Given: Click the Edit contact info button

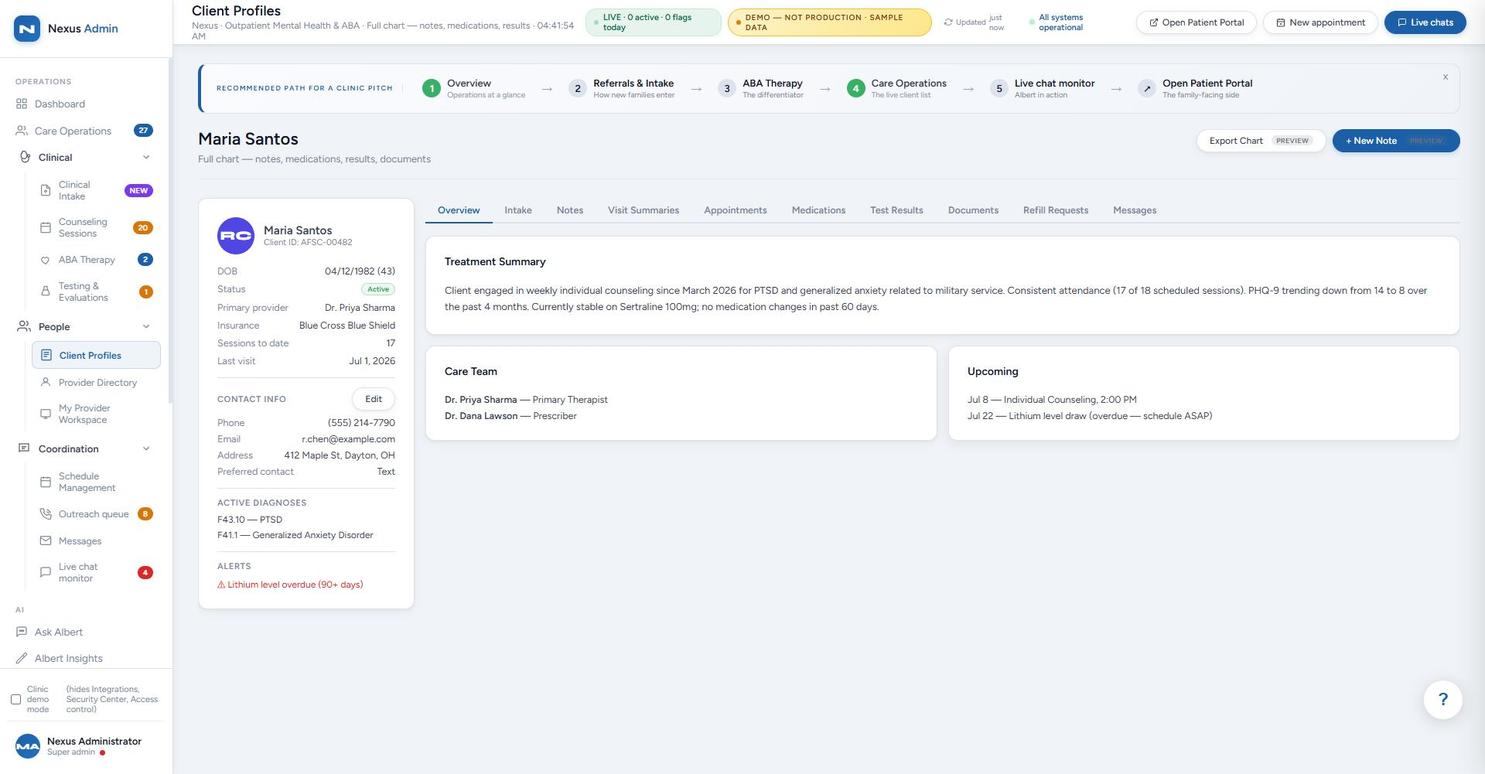Looking at the screenshot, I should (373, 399).
